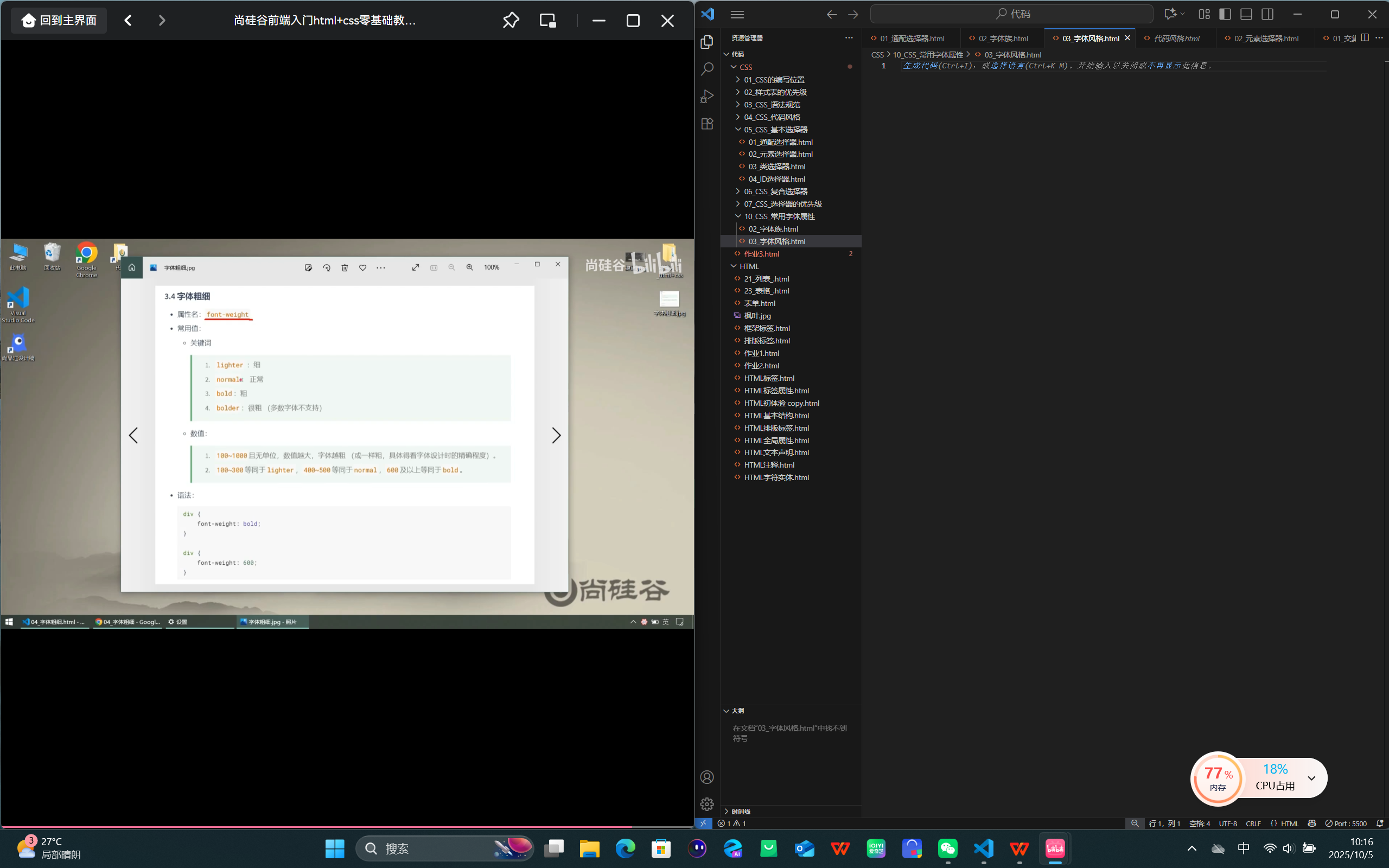Close the 03_字体风格.html tab
This screenshot has width=1389, height=868.
tap(1127, 38)
